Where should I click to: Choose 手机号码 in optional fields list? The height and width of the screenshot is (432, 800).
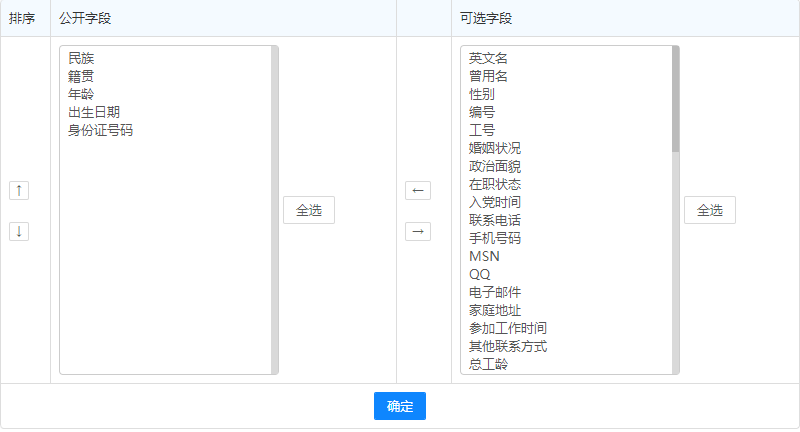click(x=495, y=238)
